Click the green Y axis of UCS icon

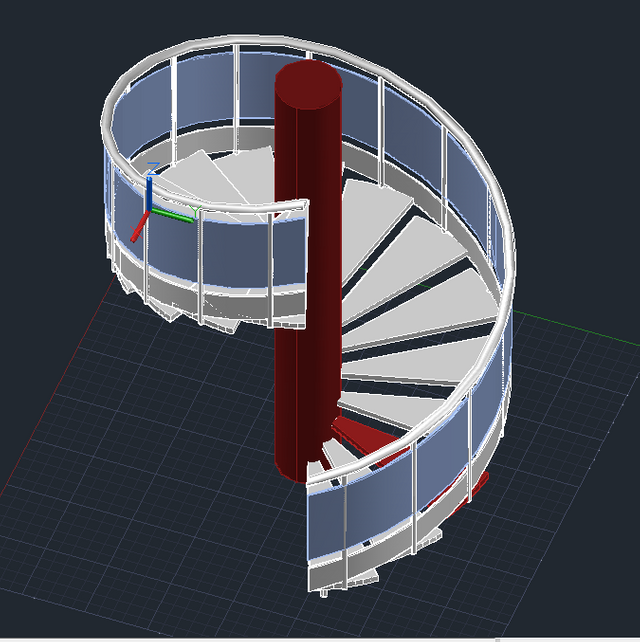(172, 216)
